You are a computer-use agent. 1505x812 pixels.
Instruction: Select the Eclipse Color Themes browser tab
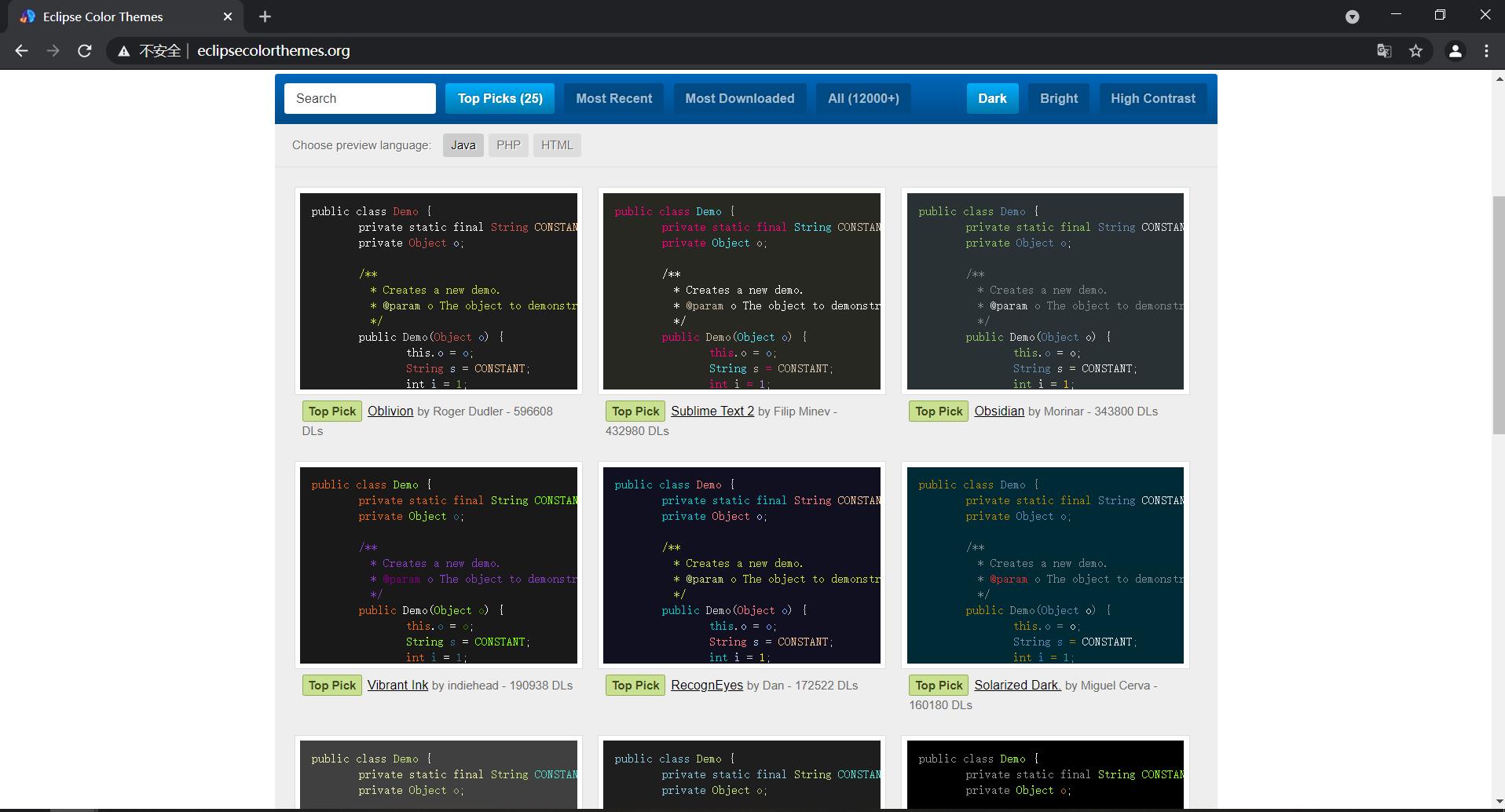(126, 16)
